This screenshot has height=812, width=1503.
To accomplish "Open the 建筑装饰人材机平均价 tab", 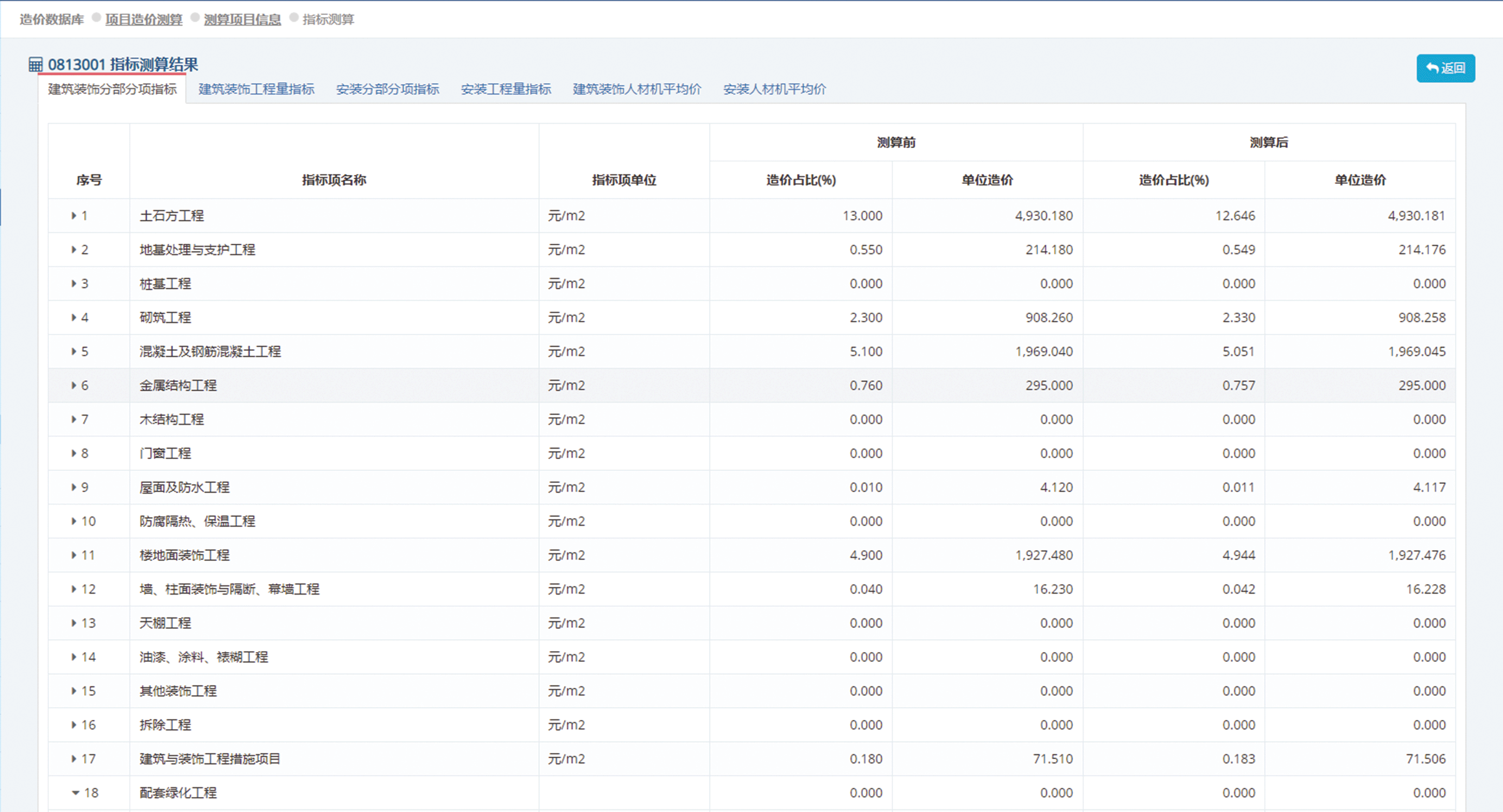I will [637, 89].
